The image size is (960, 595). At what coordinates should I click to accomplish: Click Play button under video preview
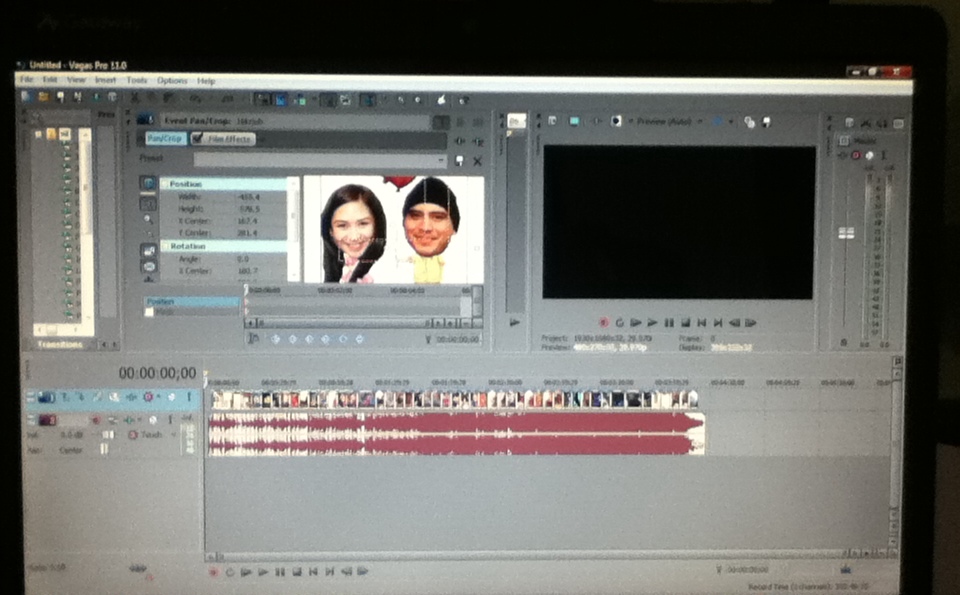click(653, 322)
